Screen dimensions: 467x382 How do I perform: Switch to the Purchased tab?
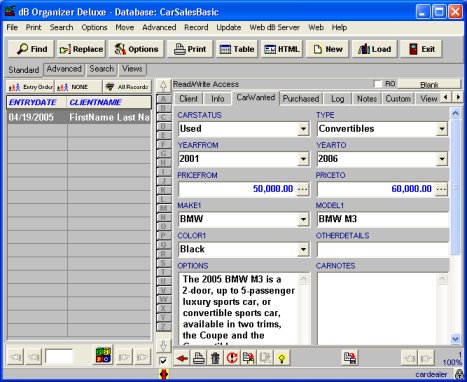(x=301, y=99)
